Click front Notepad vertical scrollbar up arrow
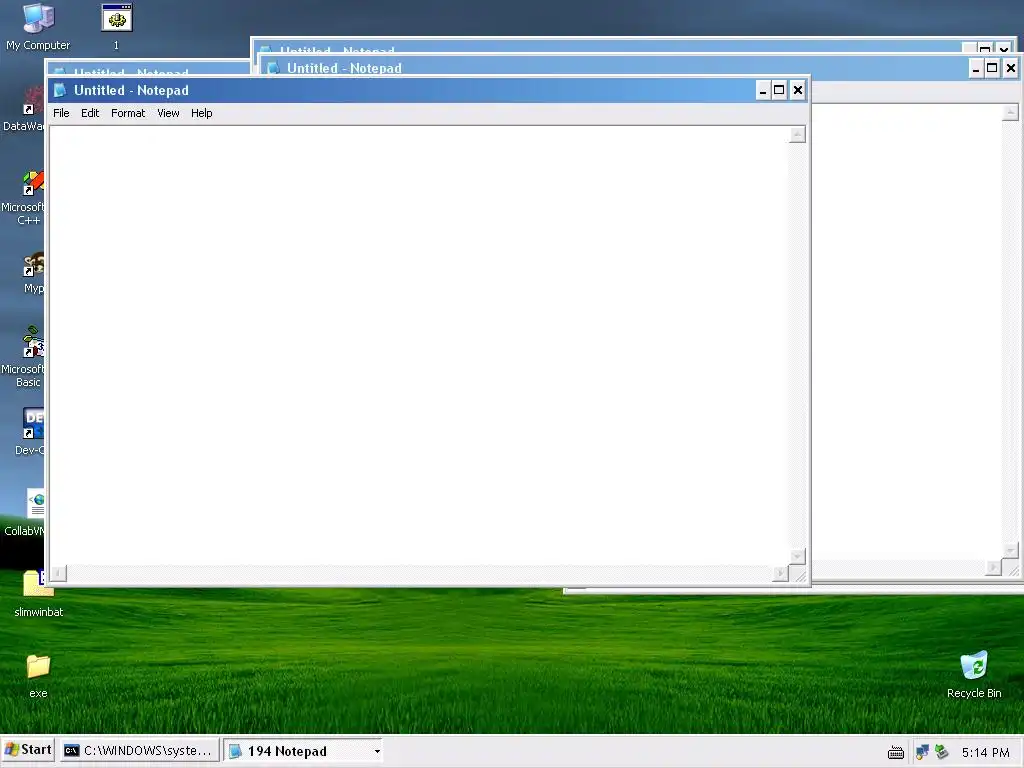The image size is (1024, 768). click(x=797, y=135)
